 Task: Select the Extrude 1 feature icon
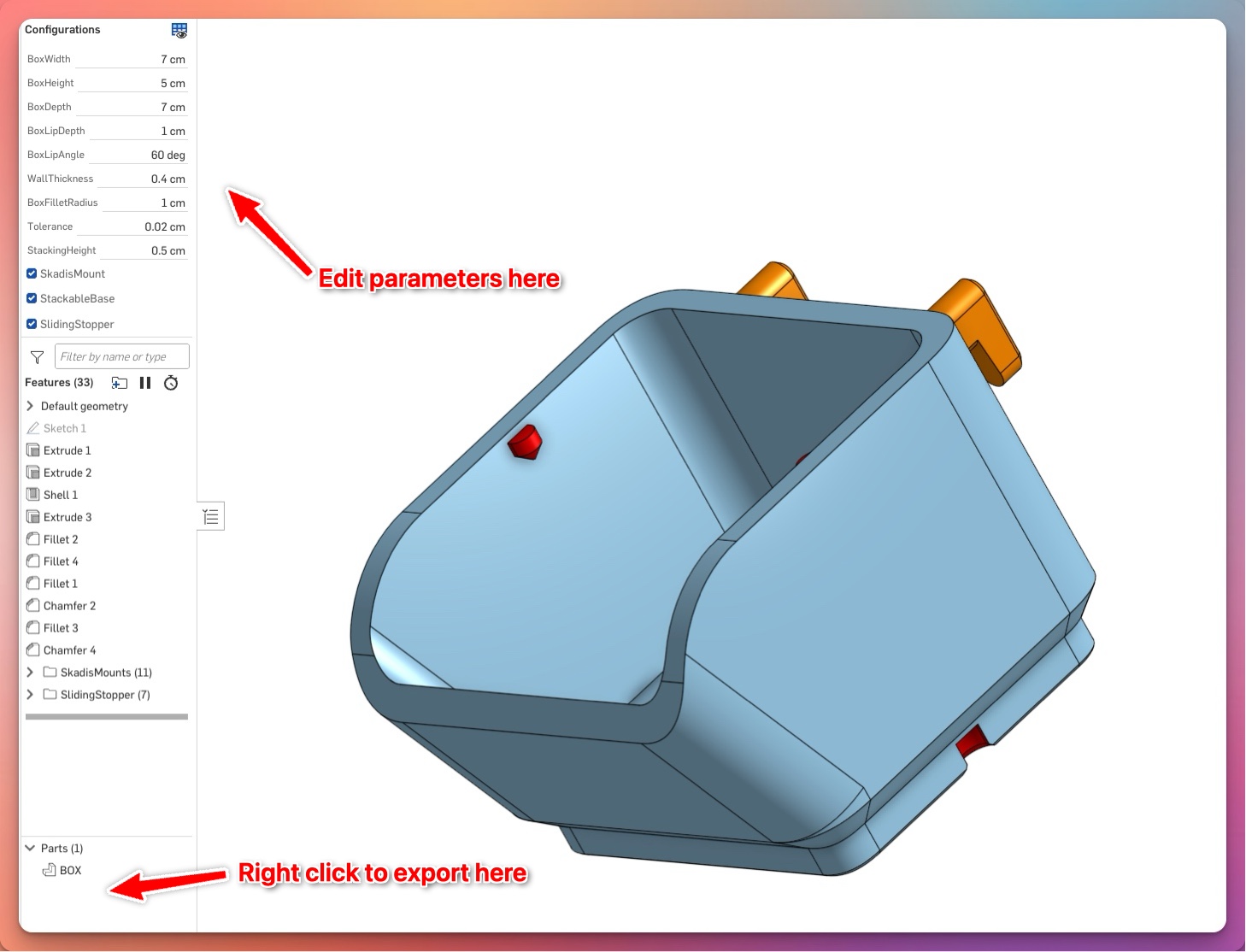pyautogui.click(x=33, y=450)
